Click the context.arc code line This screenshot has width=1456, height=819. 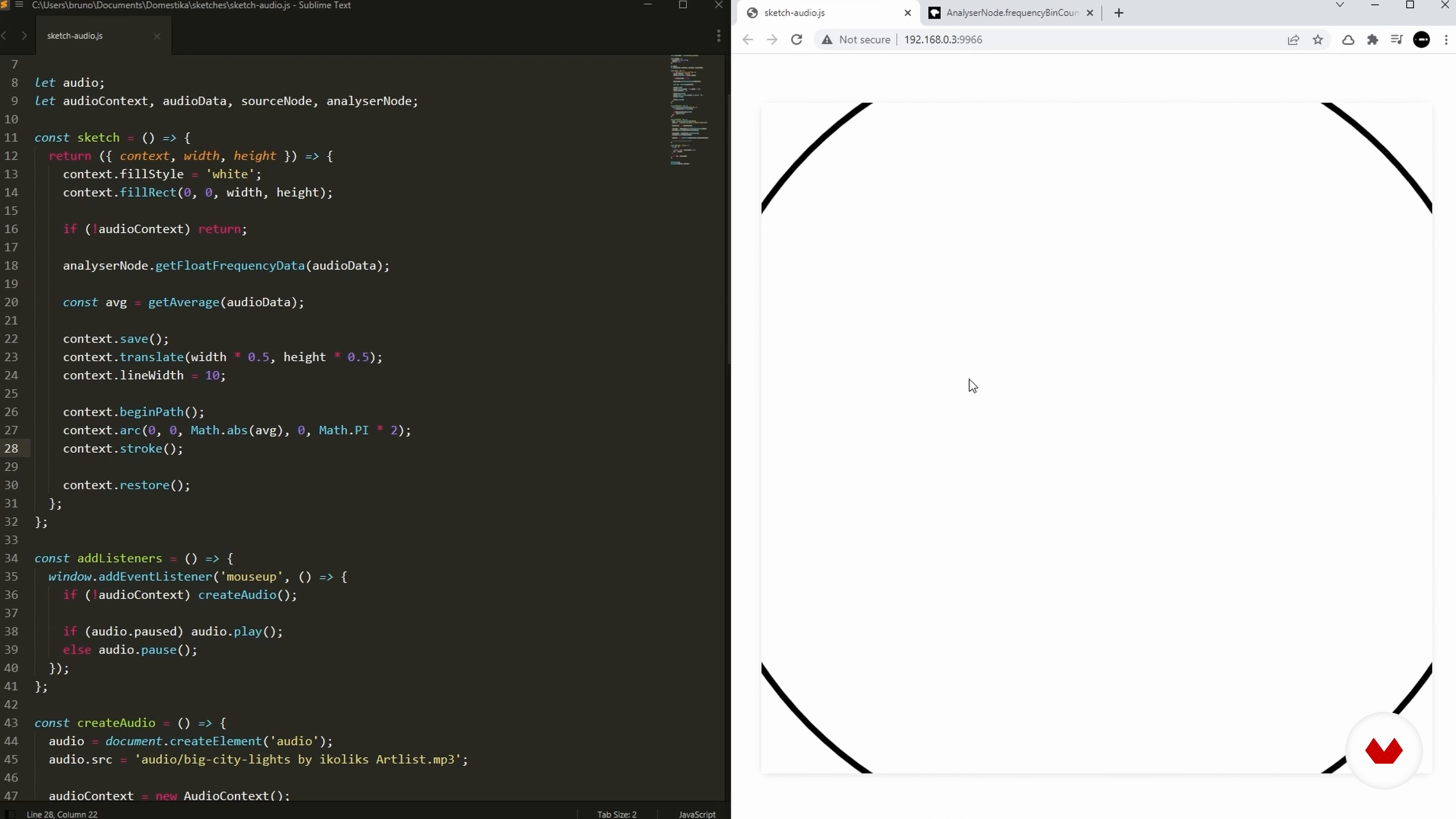pyautogui.click(x=237, y=430)
